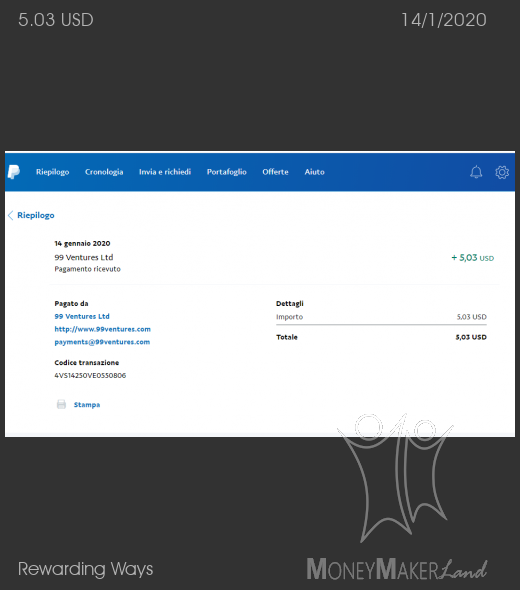Select transaction code 4VS14250VE0550806

coord(90,376)
